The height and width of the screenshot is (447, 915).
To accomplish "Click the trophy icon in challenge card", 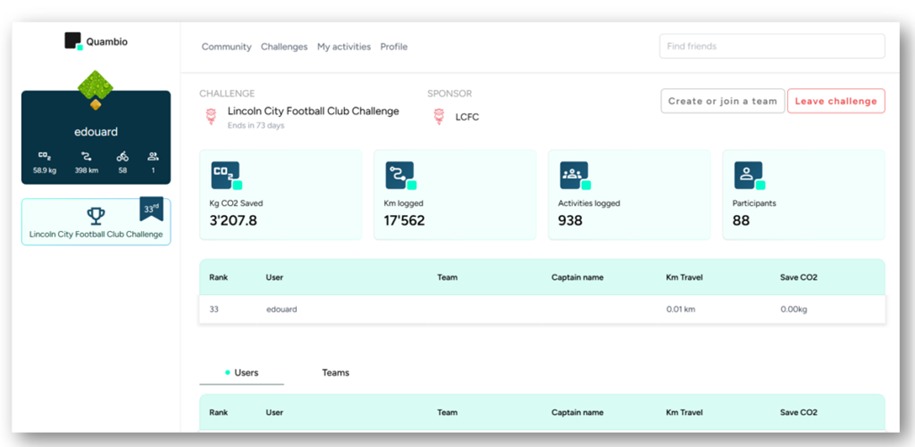I will click(96, 216).
